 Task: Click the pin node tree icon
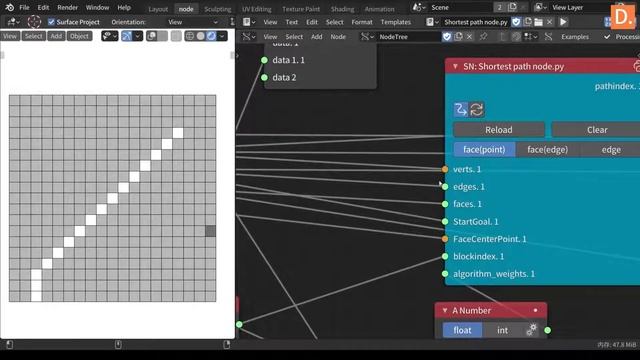[x=483, y=37]
